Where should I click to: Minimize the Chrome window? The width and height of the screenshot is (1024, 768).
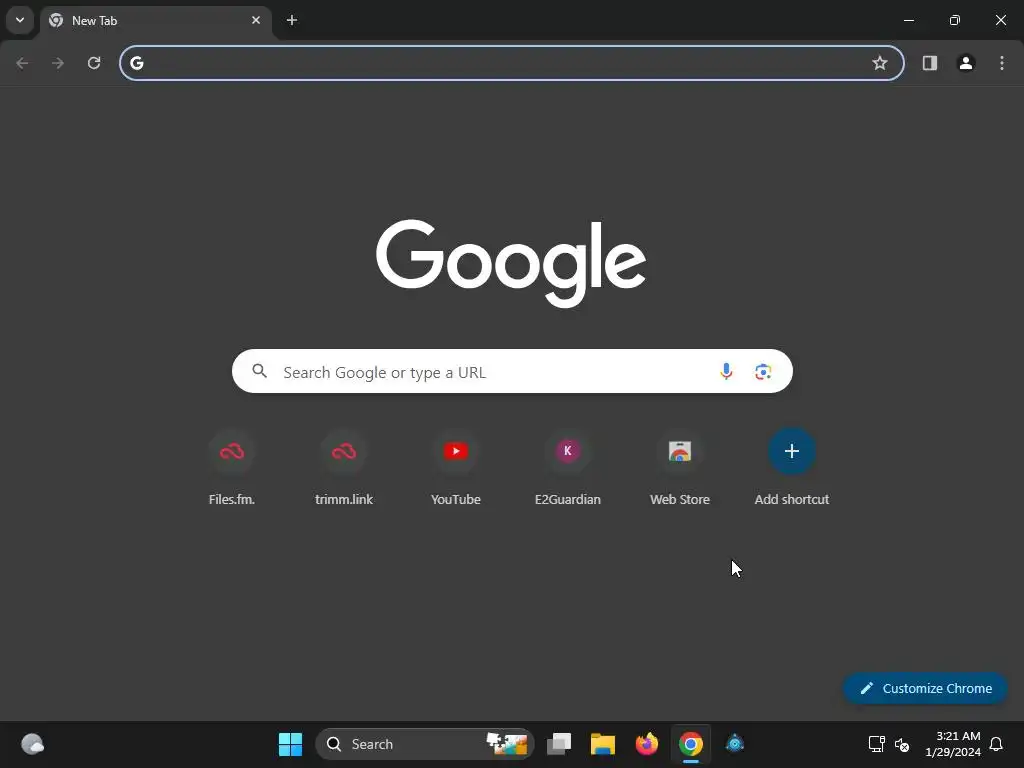[908, 20]
